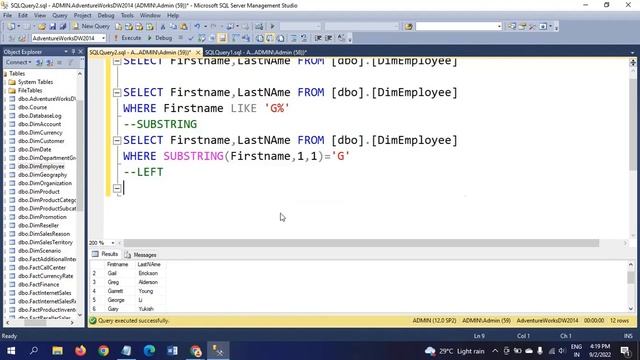
Task: Click the Firstname column header in results
Action: 120,264
